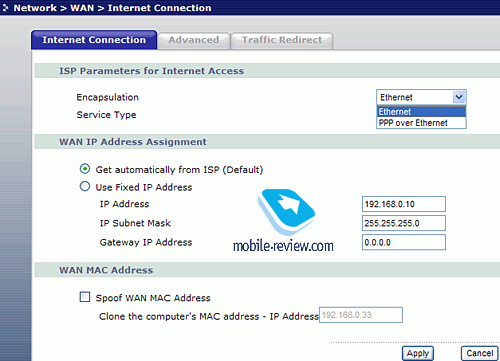Expand the Encapsulation dropdown arrow
Image resolution: width=500 pixels, height=361 pixels.
point(459,97)
